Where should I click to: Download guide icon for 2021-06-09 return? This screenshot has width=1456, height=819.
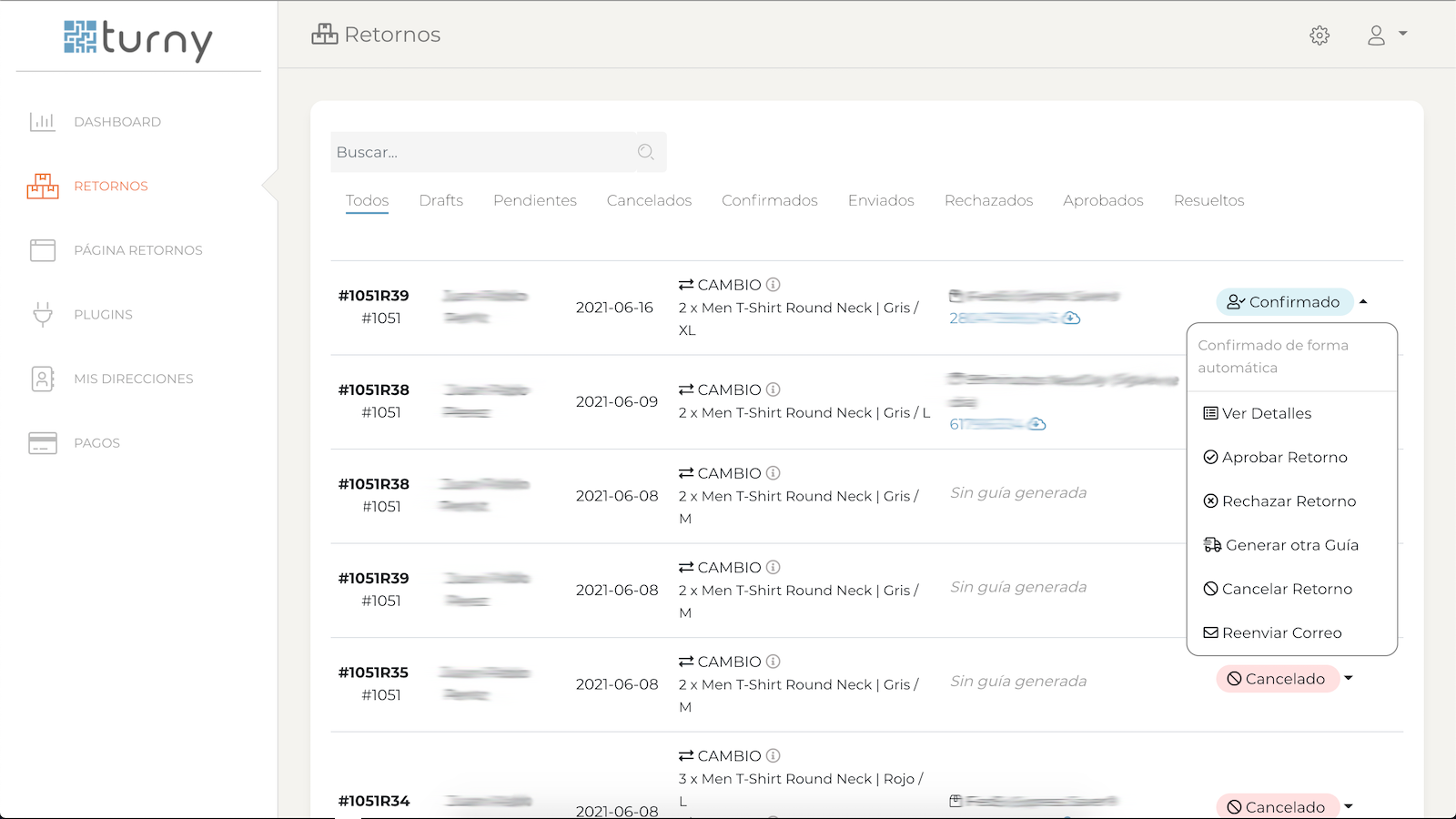1037,424
